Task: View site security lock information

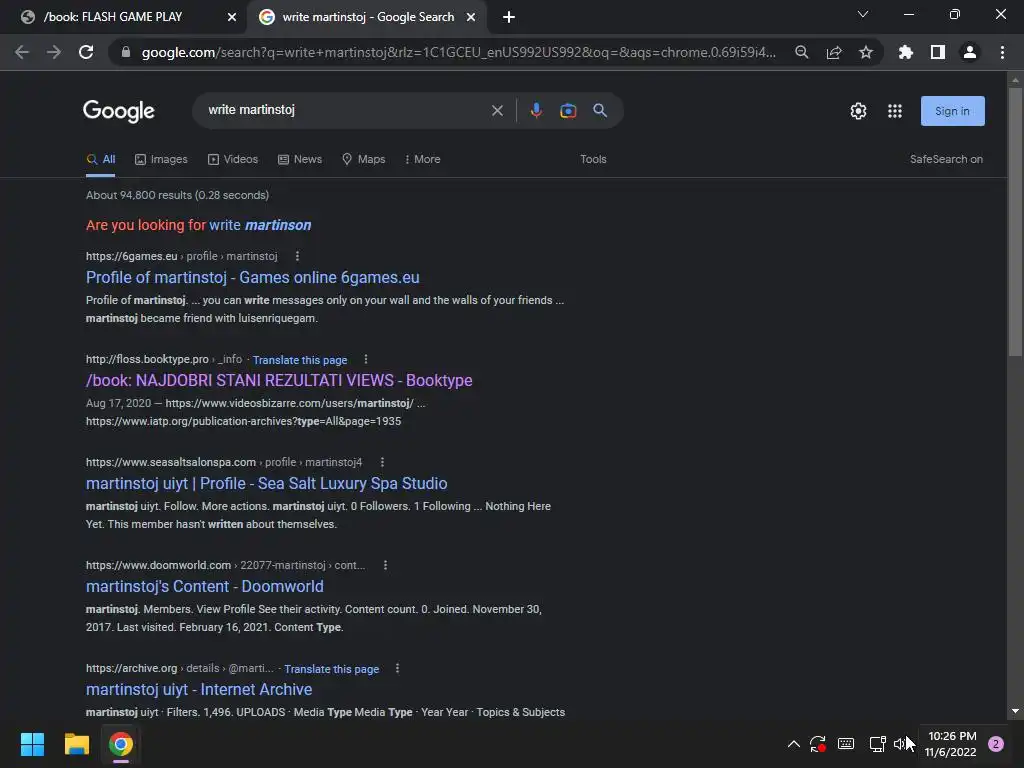Action: click(126, 52)
